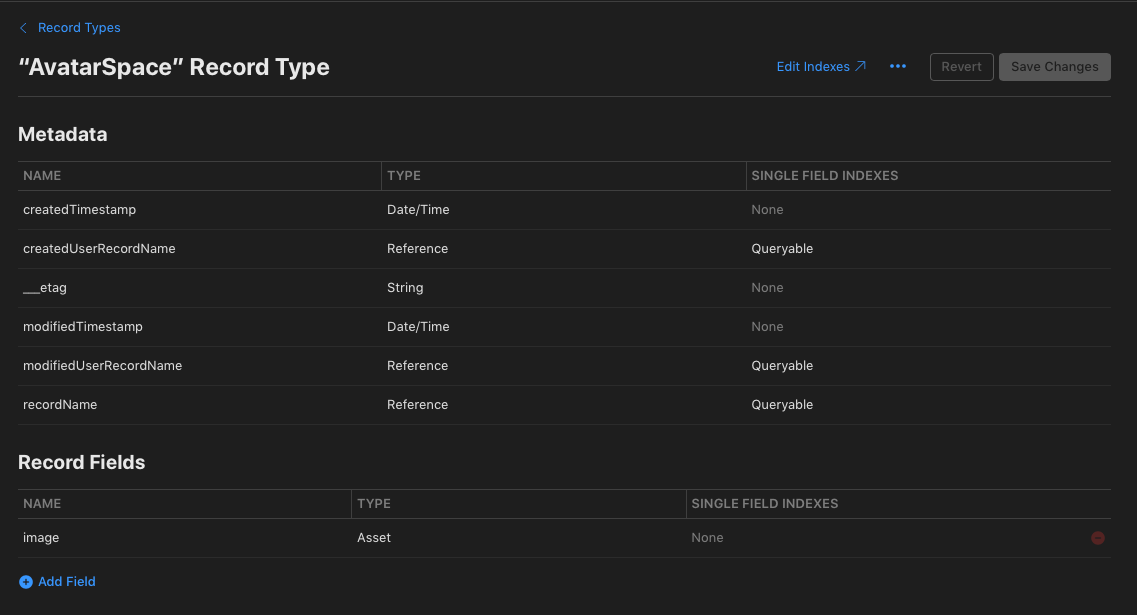
Task: Click the external arrow icon next to Edit Indexes
Action: 861,66
